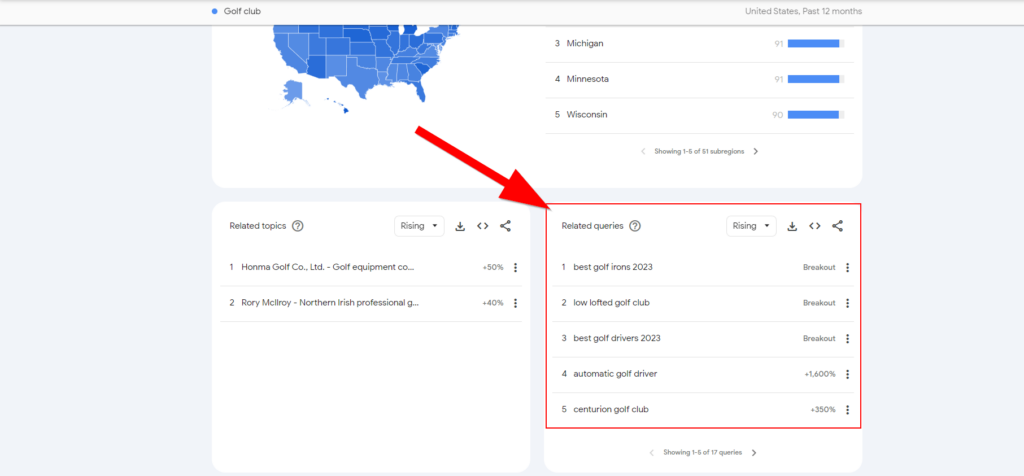Download the Related topics data

(460, 226)
